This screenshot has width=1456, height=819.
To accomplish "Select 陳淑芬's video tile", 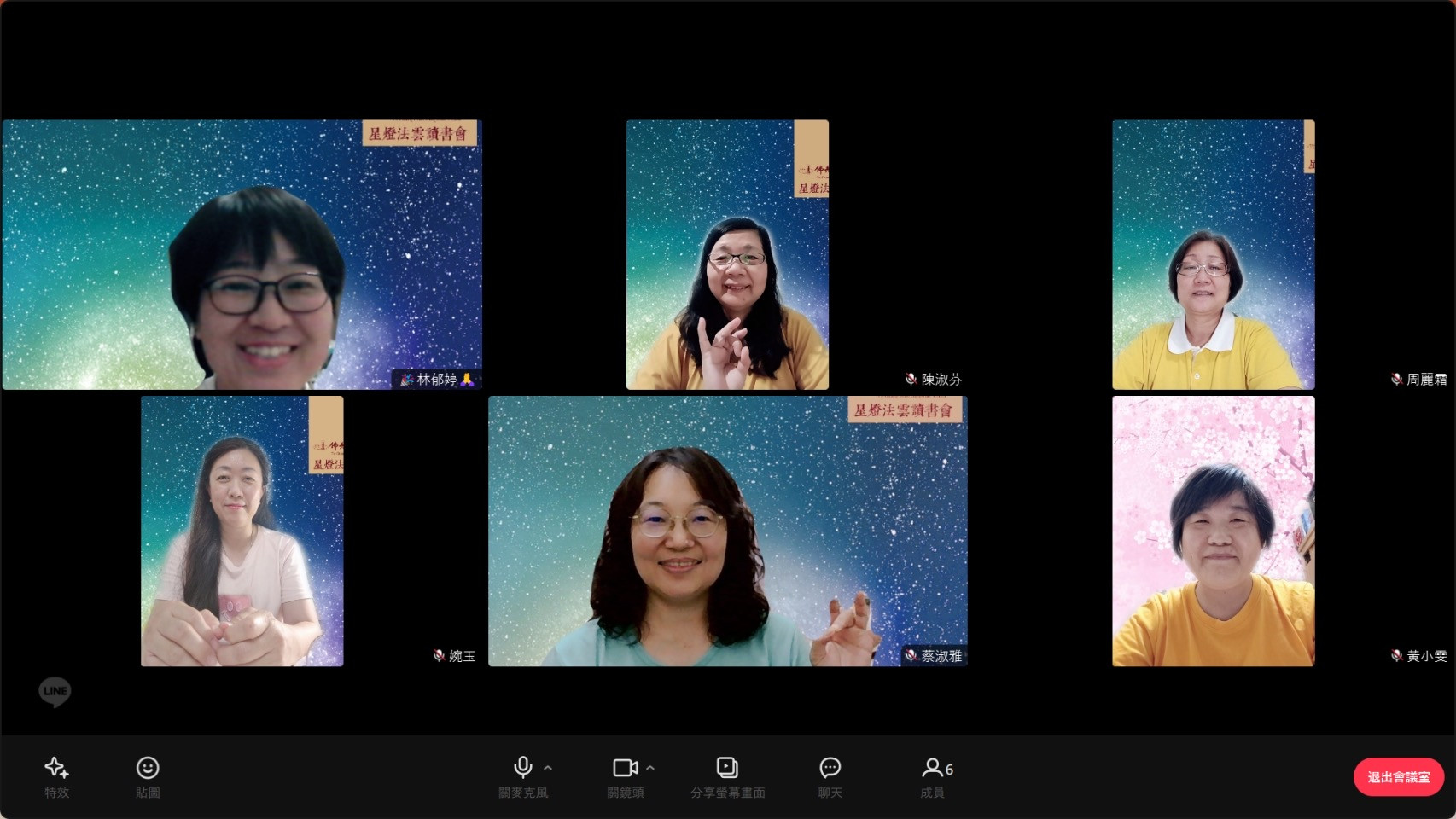I will (x=727, y=254).
